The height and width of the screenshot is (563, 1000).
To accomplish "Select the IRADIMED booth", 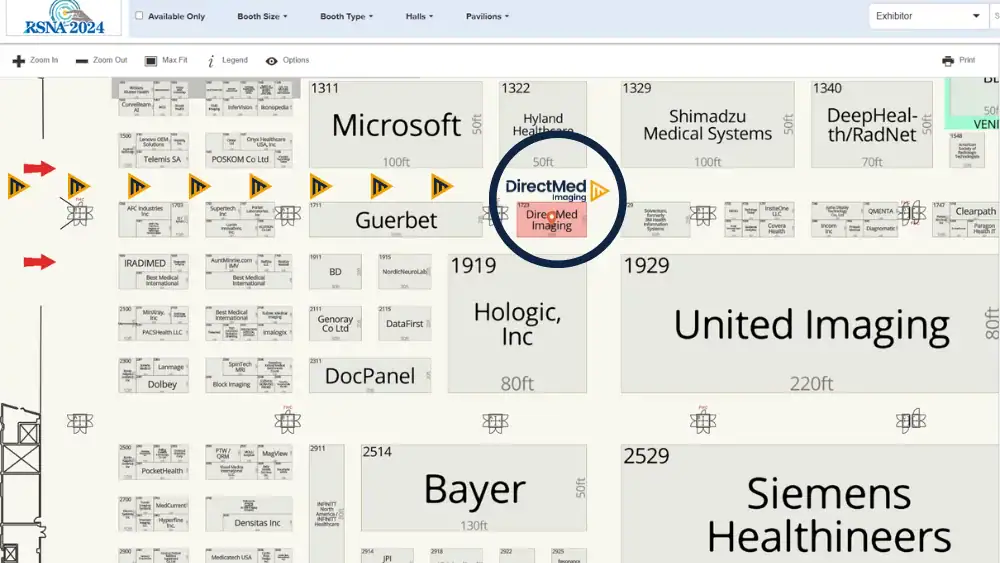I will 145,263.
